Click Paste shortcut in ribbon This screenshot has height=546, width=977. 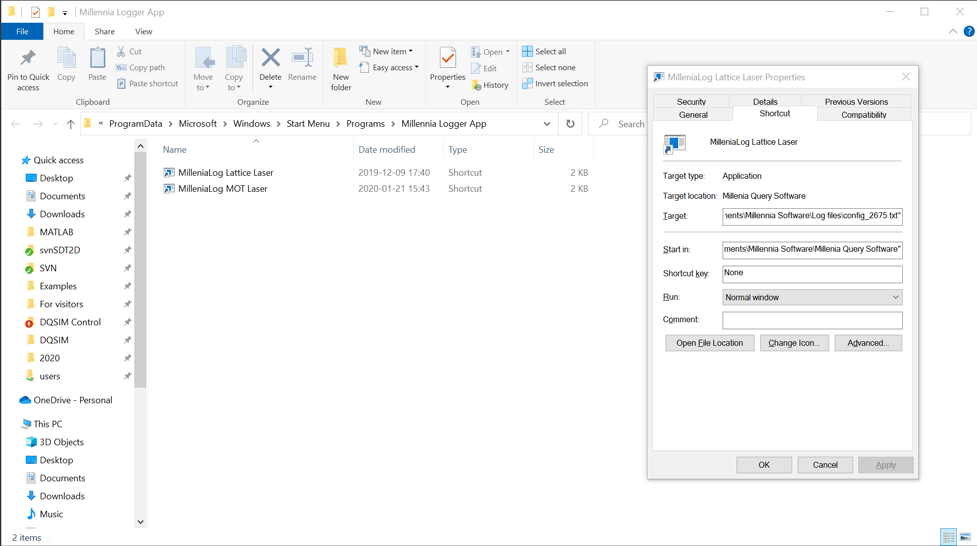point(147,84)
